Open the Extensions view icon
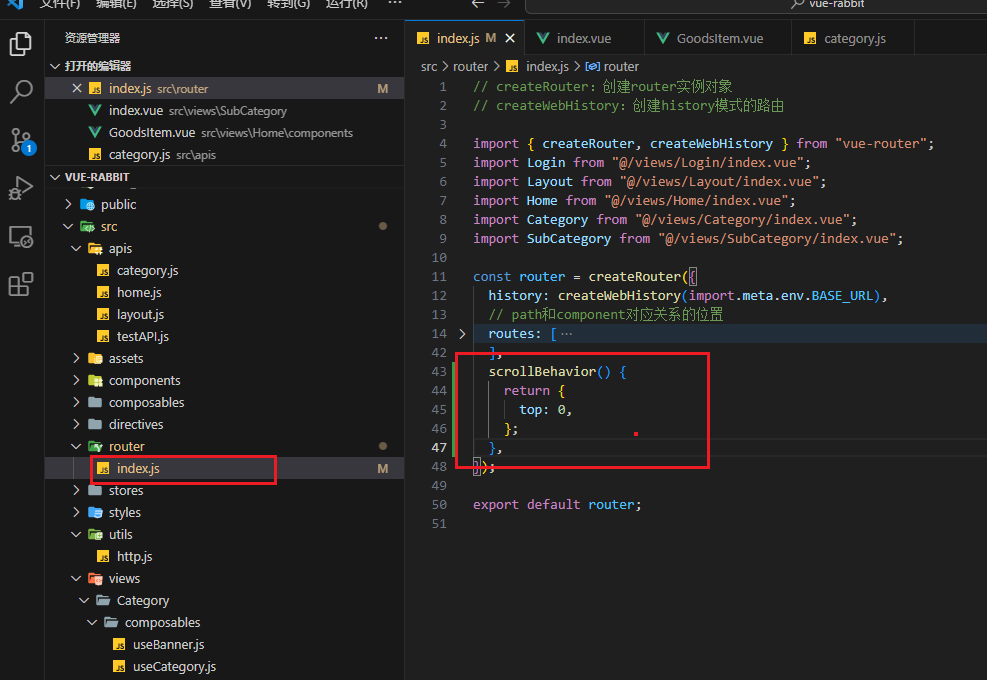The height and width of the screenshot is (680, 987). pyautogui.click(x=20, y=285)
